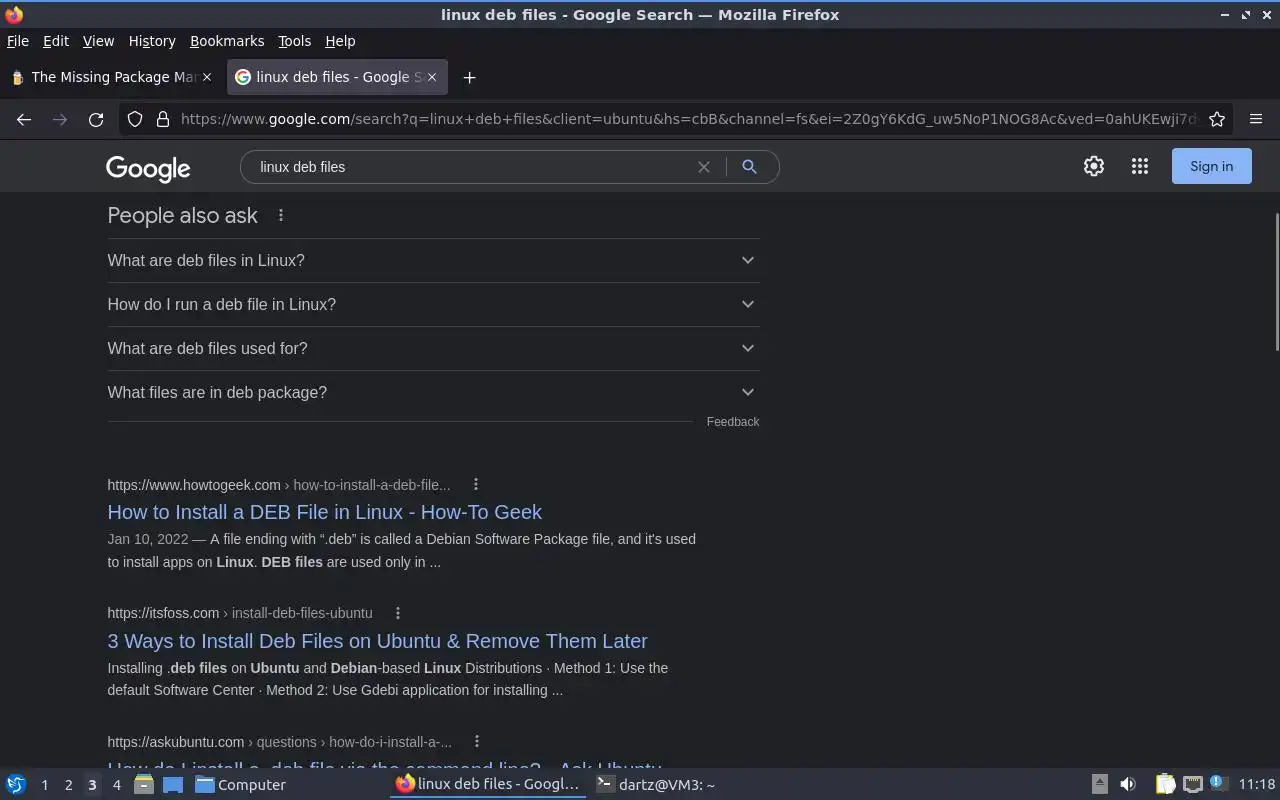1280x800 pixels.
Task: Open Google quick settings gear
Action: click(1094, 167)
